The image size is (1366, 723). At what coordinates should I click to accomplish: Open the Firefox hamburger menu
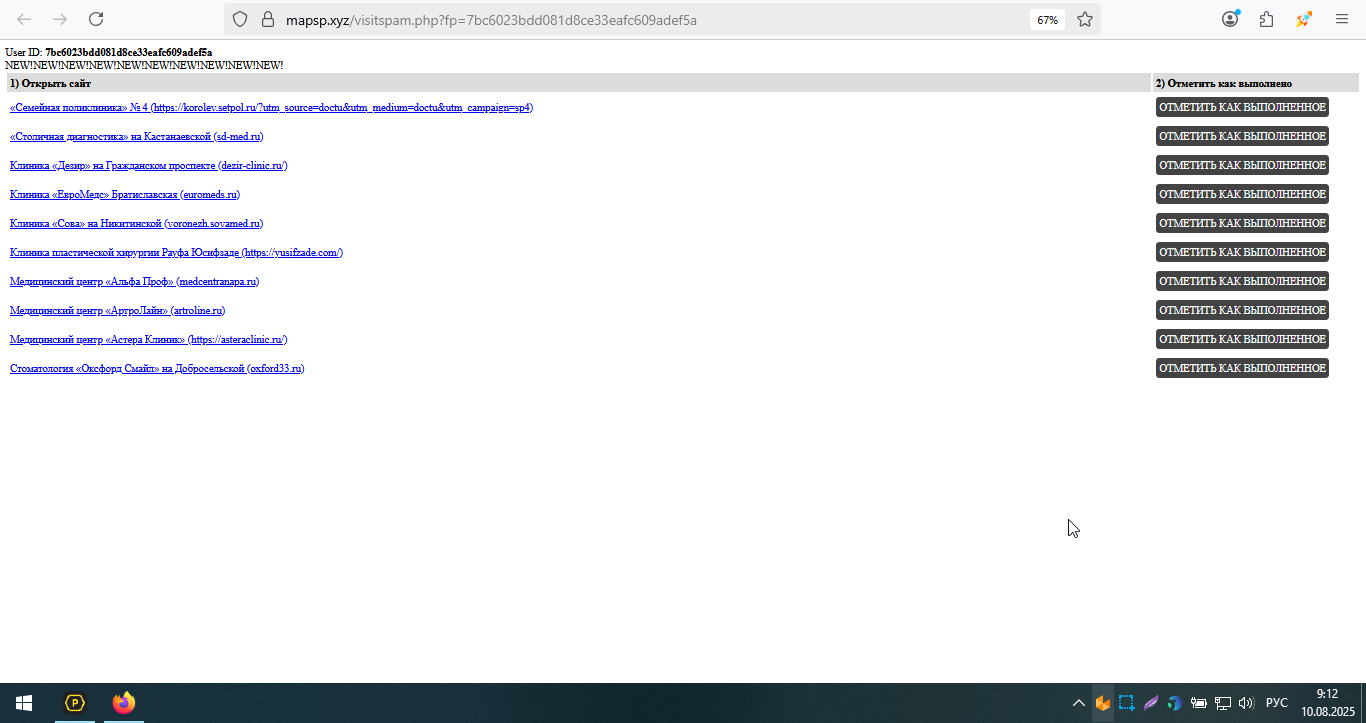pyautogui.click(x=1342, y=19)
